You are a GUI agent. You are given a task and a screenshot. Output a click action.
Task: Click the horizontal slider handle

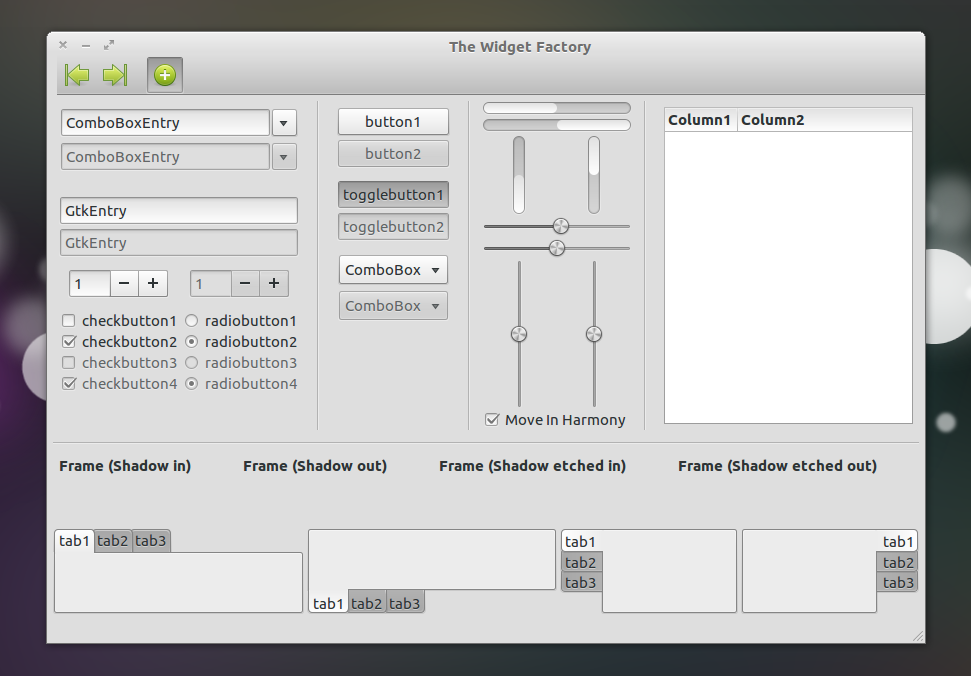pyautogui.click(x=560, y=226)
